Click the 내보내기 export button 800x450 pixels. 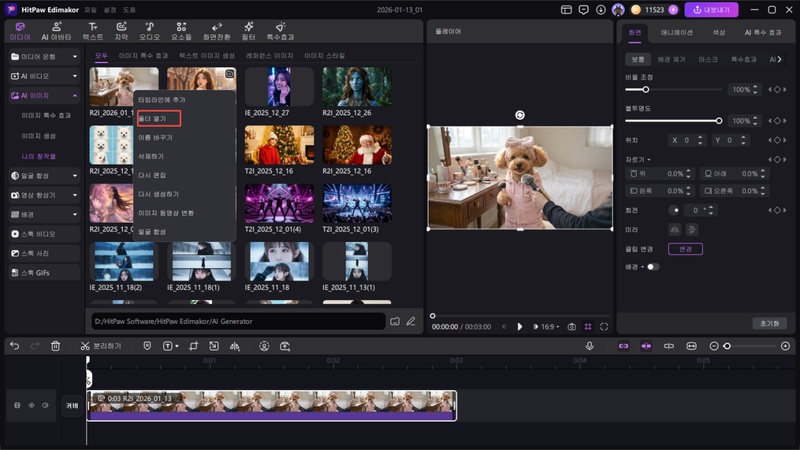click(711, 9)
